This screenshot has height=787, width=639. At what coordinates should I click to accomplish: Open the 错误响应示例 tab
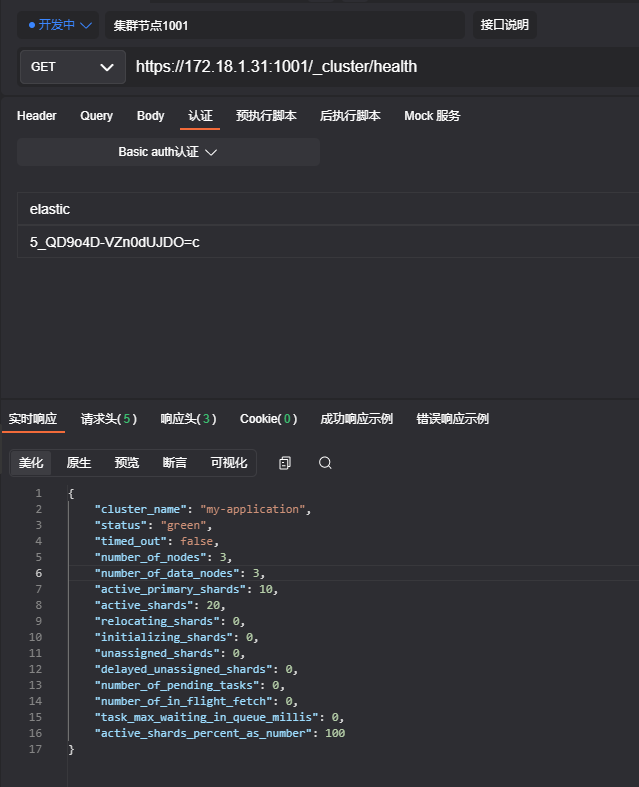pos(452,419)
